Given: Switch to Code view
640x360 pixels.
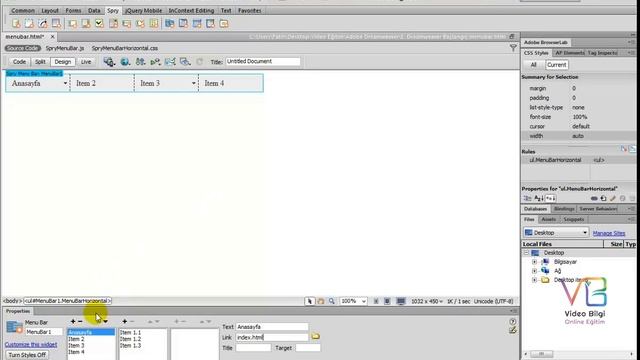Looking at the screenshot, I should coord(19,62).
